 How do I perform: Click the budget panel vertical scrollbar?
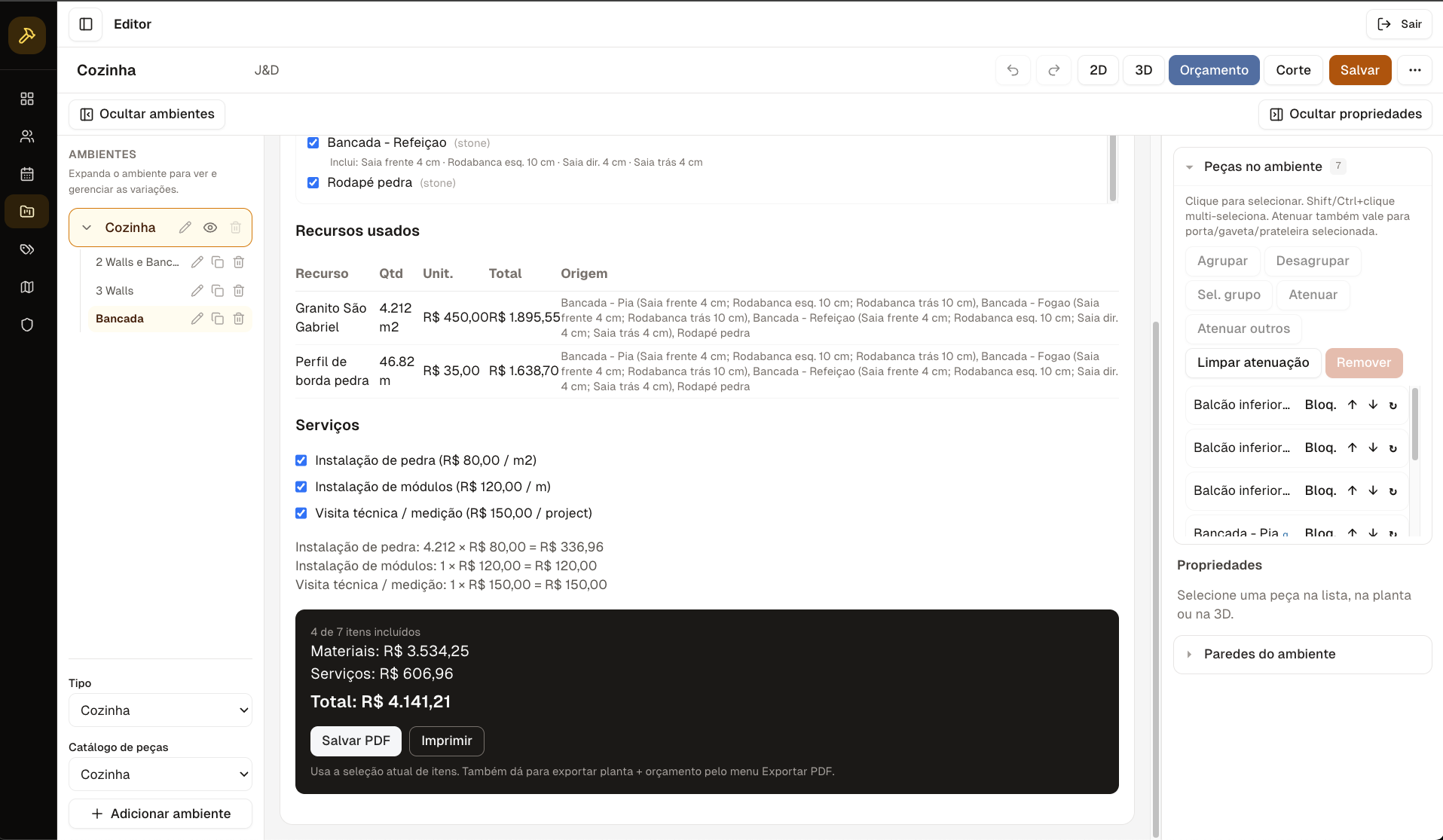1156,579
